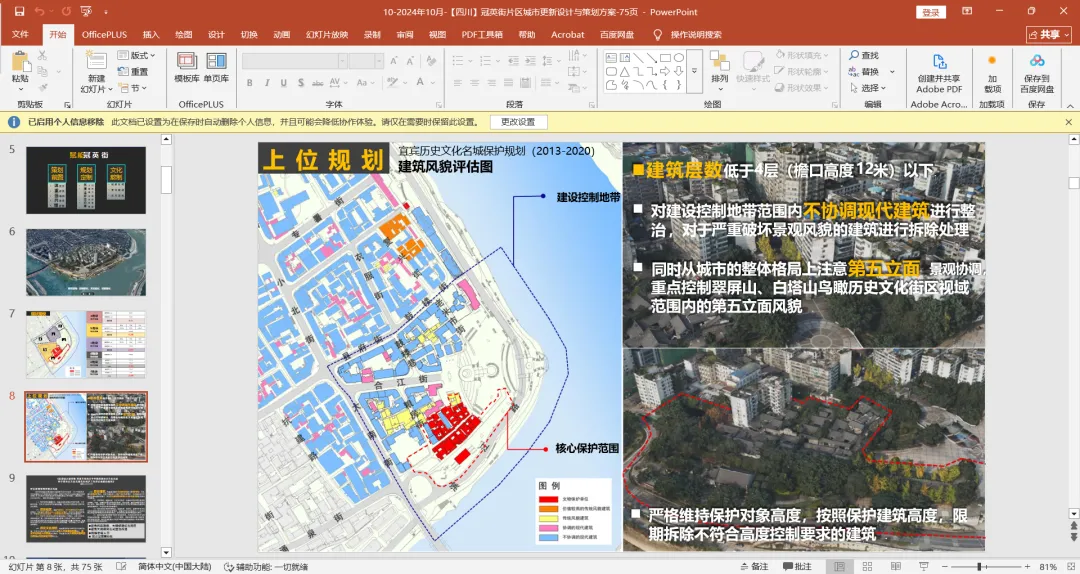The image size is (1080, 574).
Task: Open the font size combo box
Action: [x=366, y=61]
